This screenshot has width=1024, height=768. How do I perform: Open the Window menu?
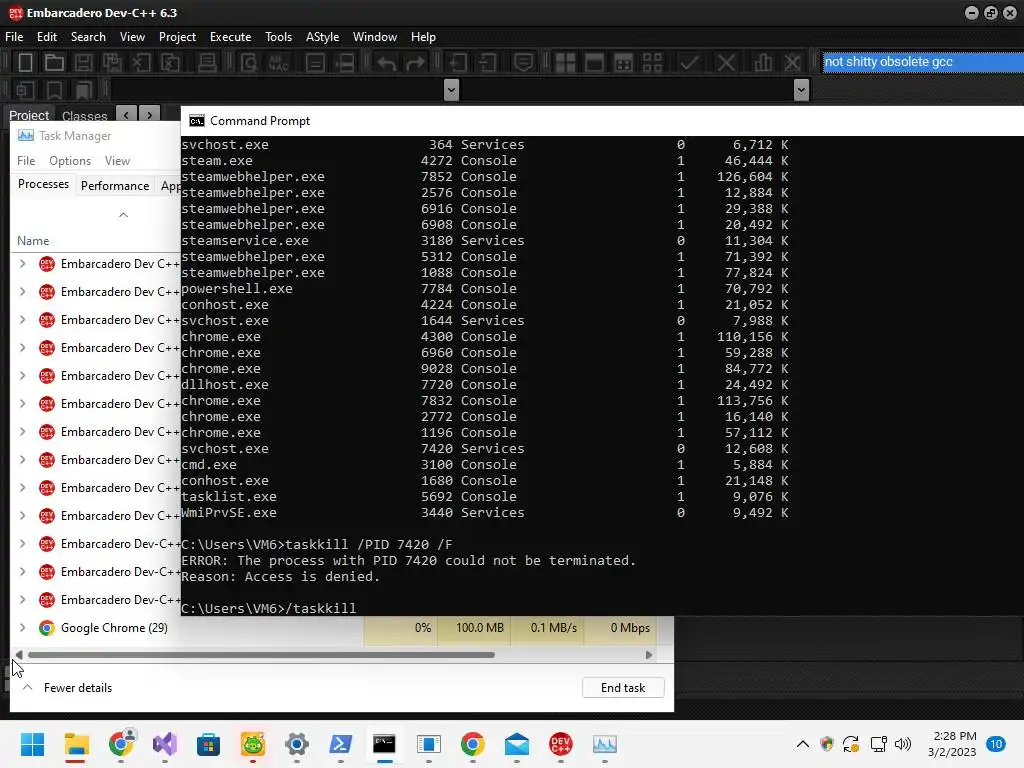pos(375,37)
